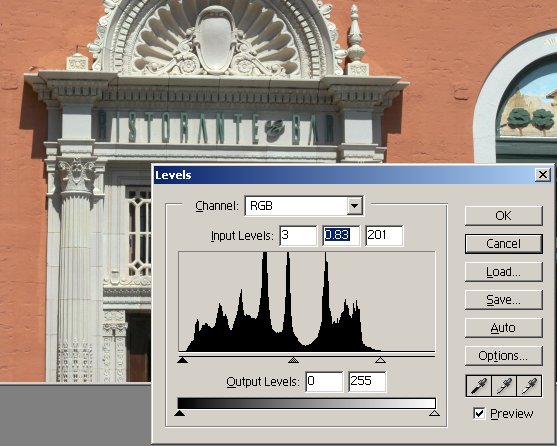Open the Channel RGB dropdown arrow
Viewport: 557px width, 446px height.
coord(354,206)
